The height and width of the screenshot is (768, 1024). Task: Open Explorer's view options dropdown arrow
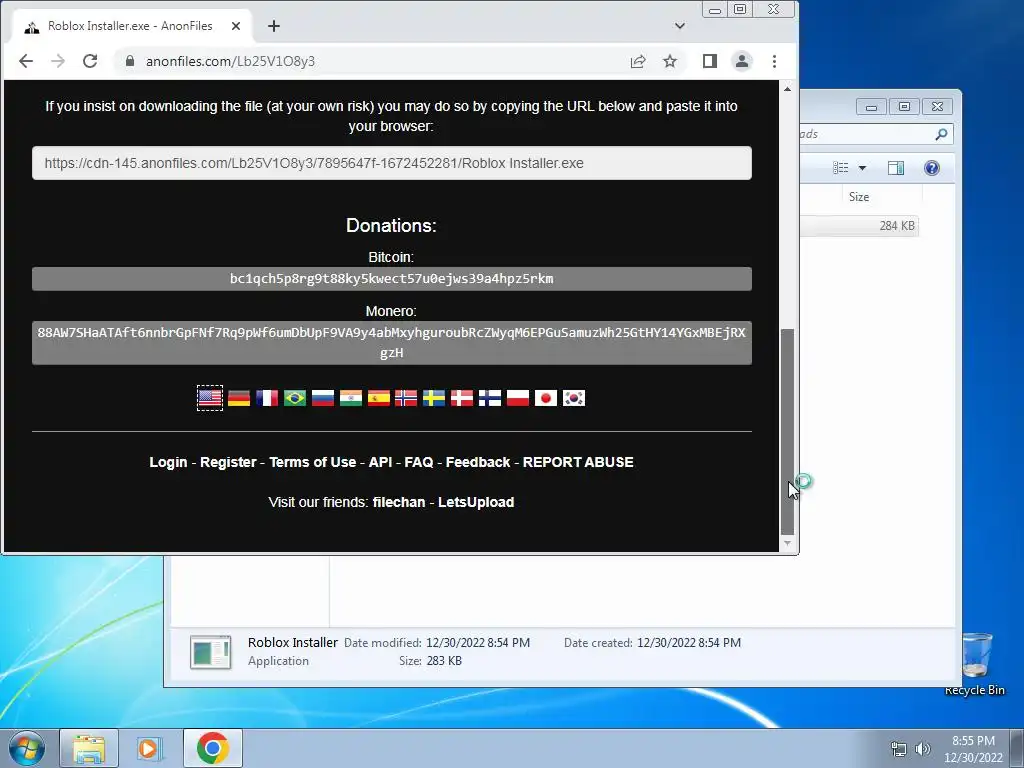862,168
